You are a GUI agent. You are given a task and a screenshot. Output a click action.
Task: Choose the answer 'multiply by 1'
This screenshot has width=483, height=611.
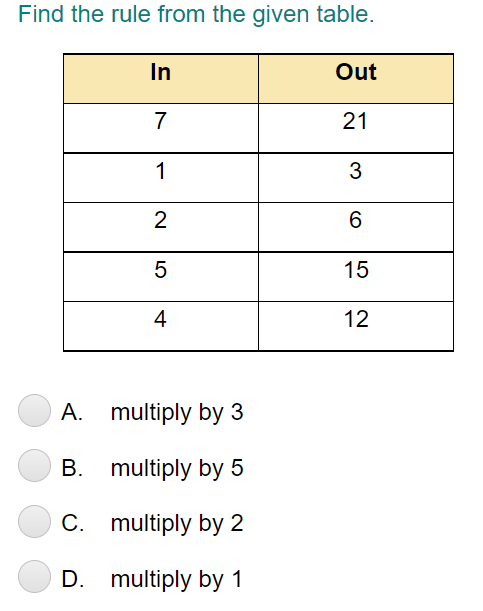click(176, 579)
